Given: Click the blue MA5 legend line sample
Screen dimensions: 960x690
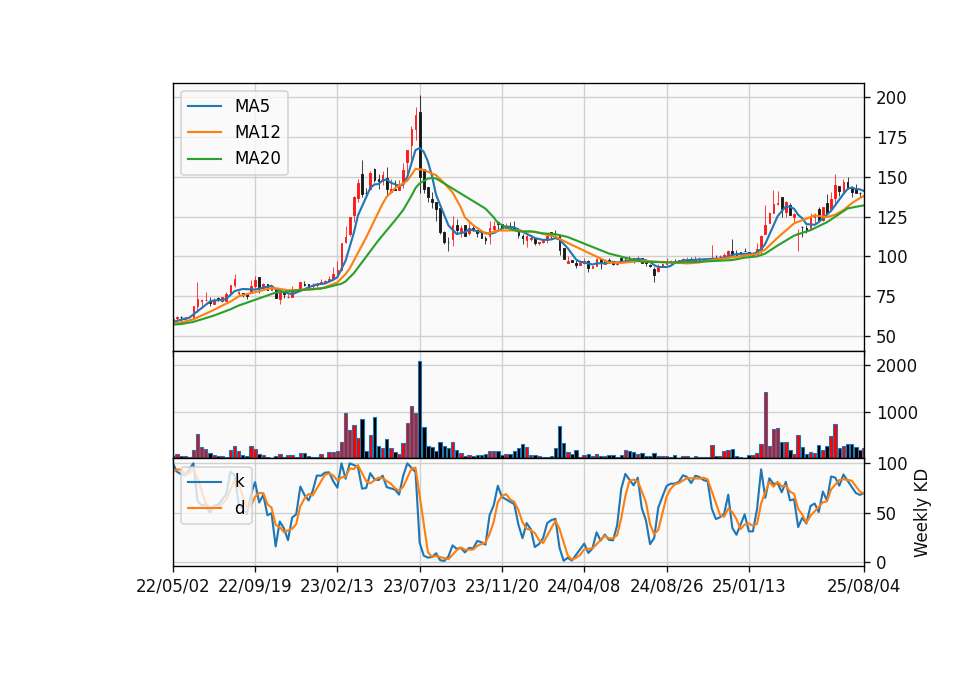Looking at the screenshot, I should click(204, 106).
